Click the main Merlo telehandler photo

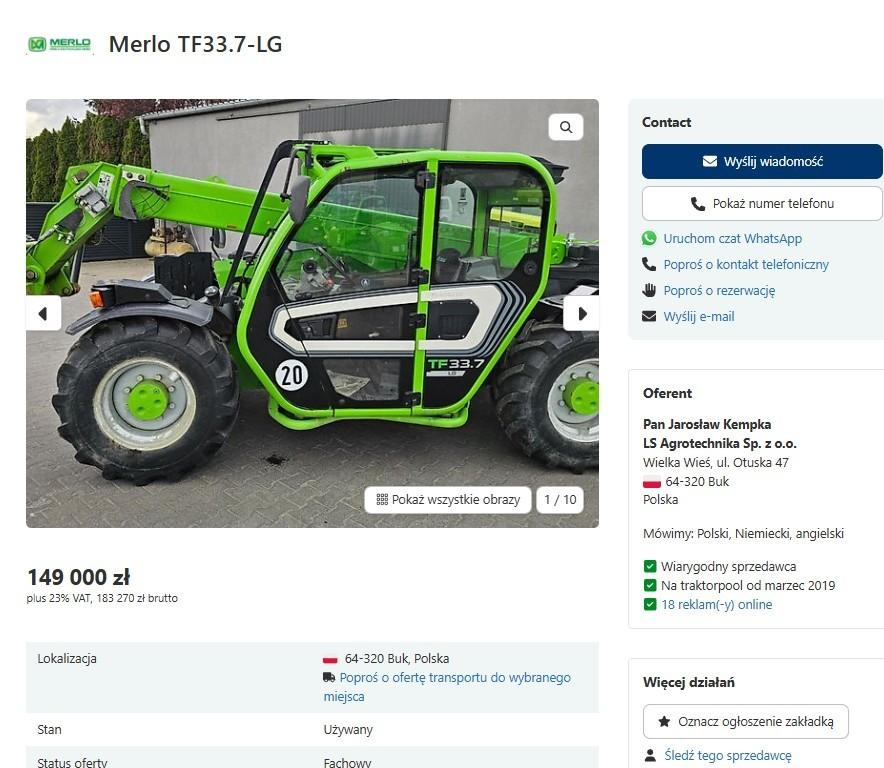(x=312, y=314)
